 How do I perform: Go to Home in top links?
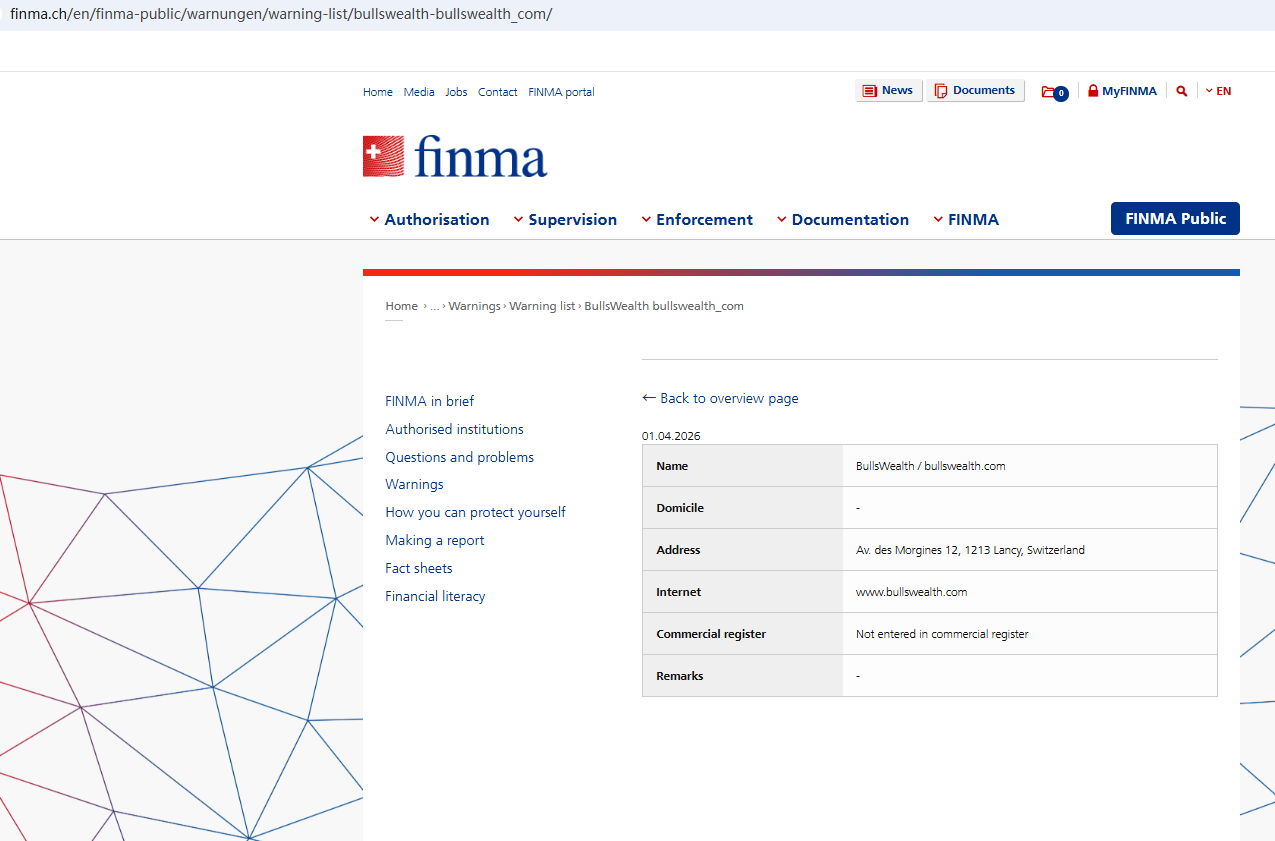[378, 92]
